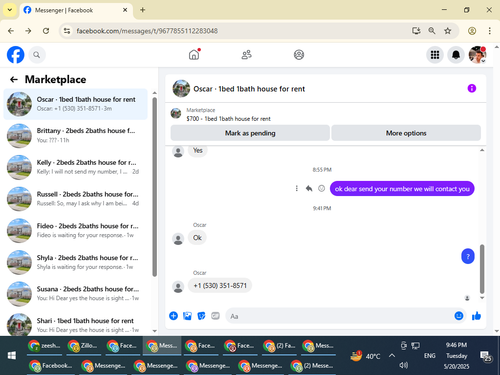Open the account profile picture menu
The image size is (500, 375).
(477, 55)
